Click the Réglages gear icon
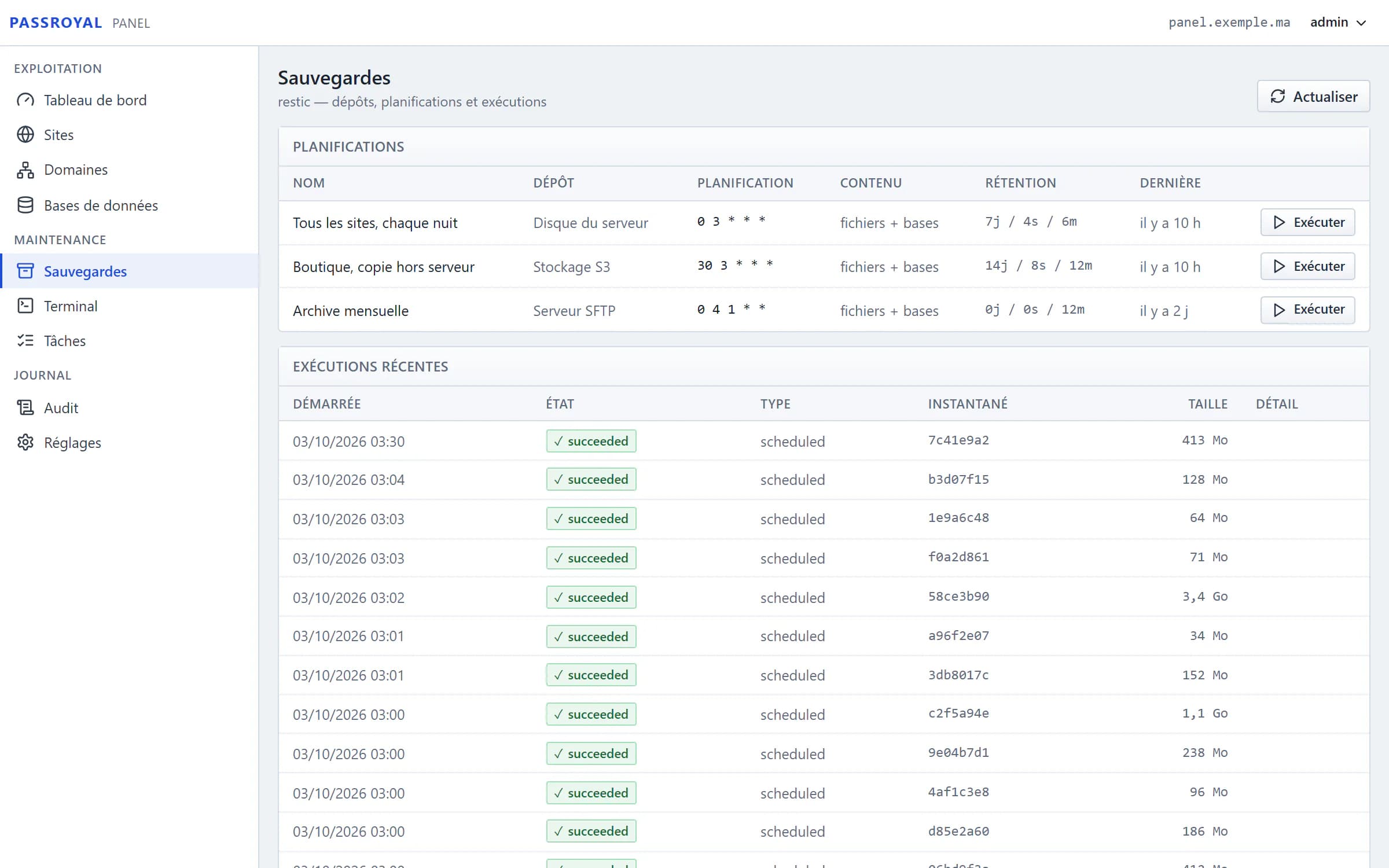 click(x=25, y=443)
